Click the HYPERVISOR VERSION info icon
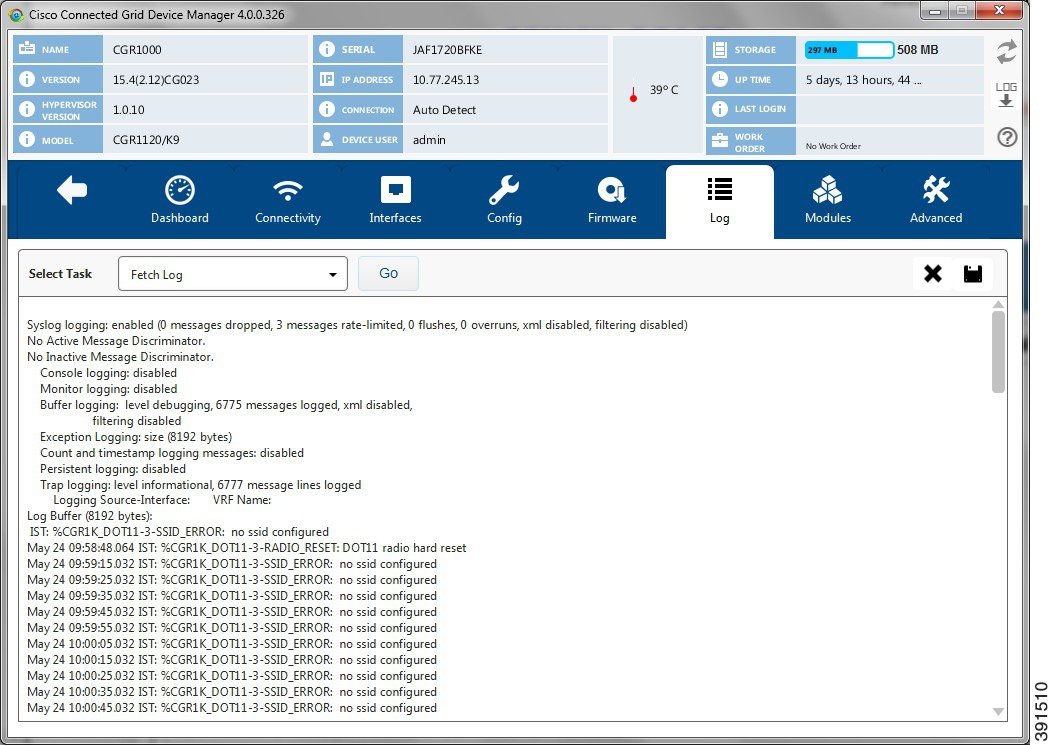This screenshot has width=1051, height=745. point(27,109)
